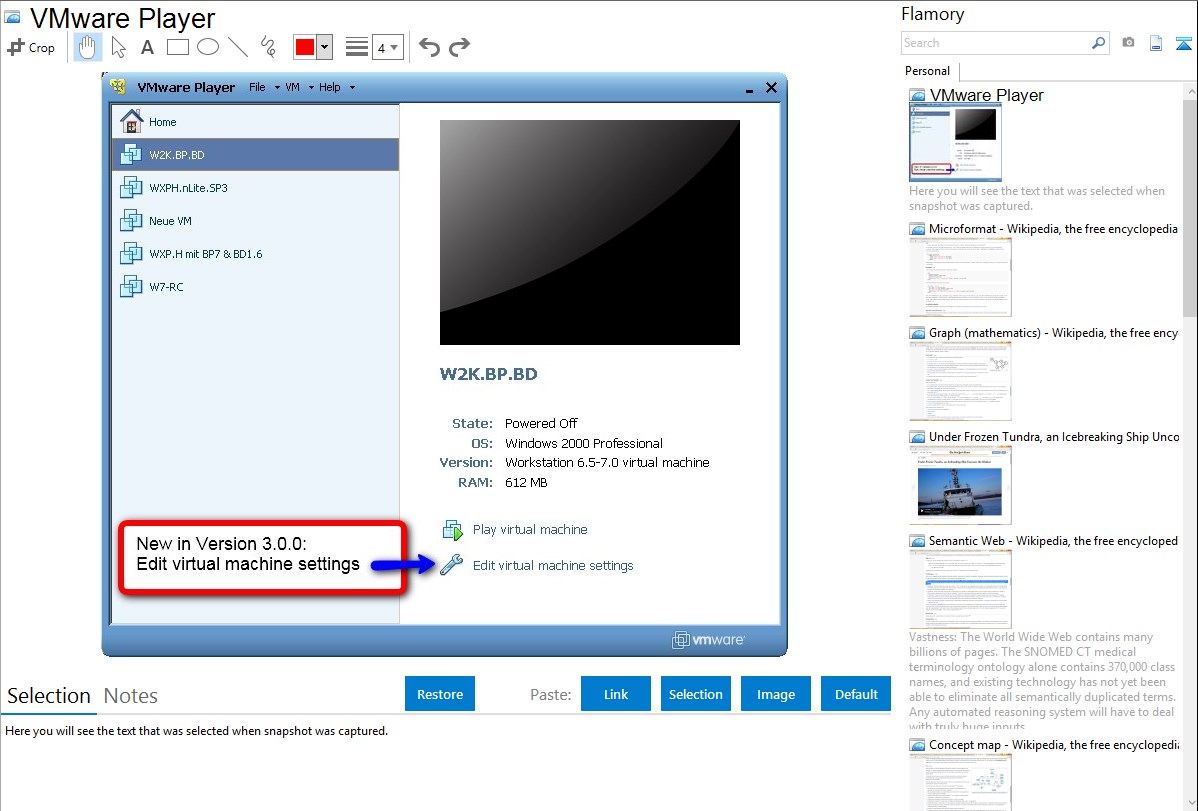Pick the ellipse shape tool
Viewport: 1198px width, 811px height.
click(208, 47)
